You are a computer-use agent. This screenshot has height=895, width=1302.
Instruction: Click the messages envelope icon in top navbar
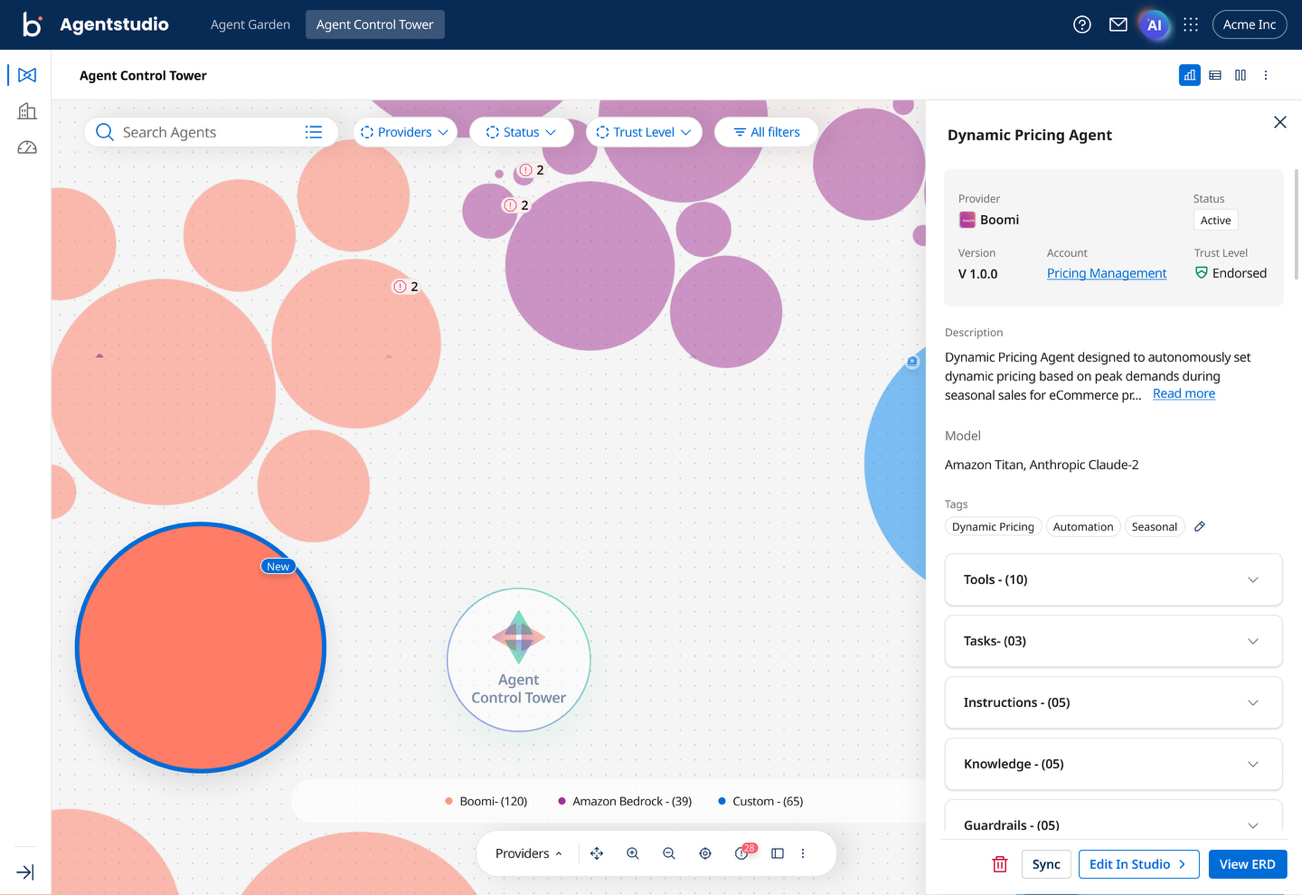[x=1118, y=25]
